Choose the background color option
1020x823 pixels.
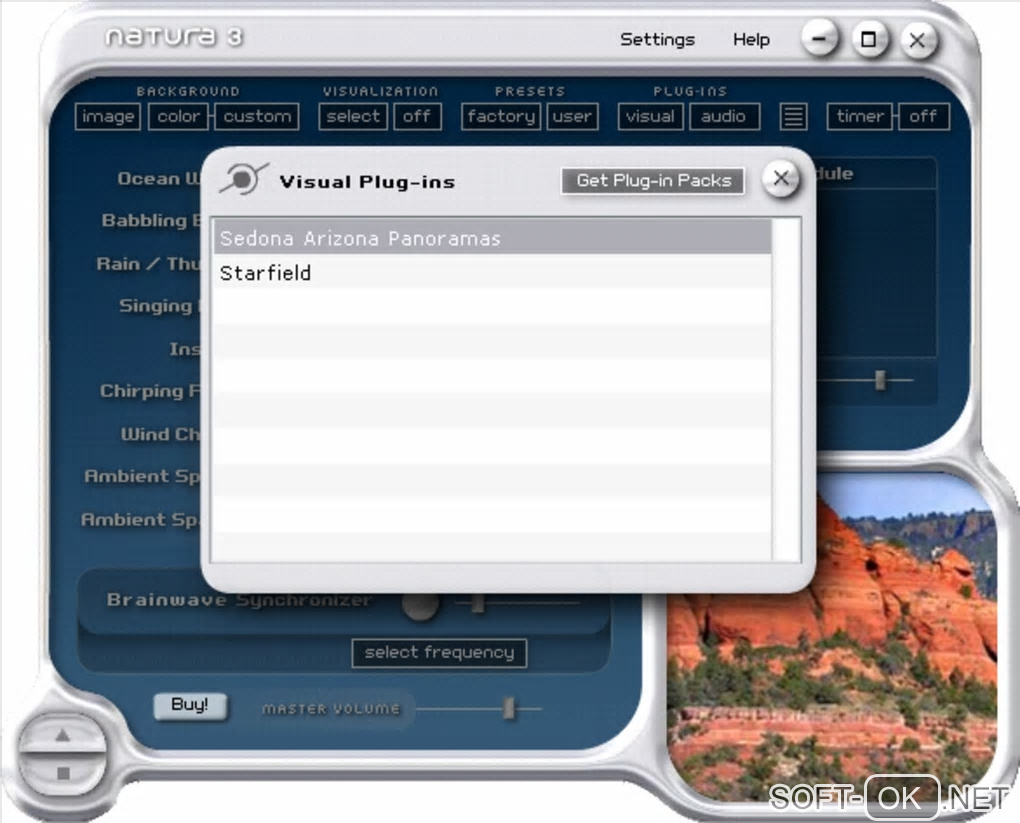(x=178, y=116)
